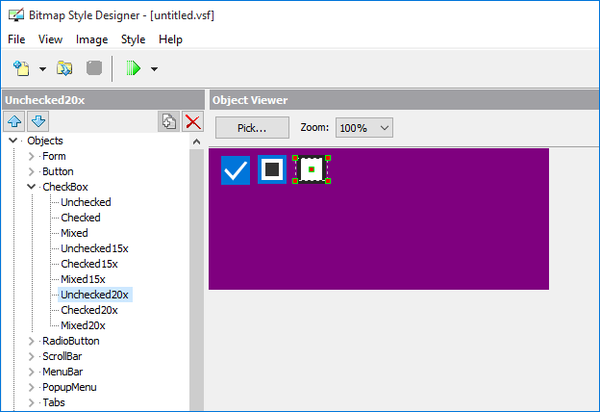Click the grayed Save disk icon
Screen dimensions: 600x412
94,68
